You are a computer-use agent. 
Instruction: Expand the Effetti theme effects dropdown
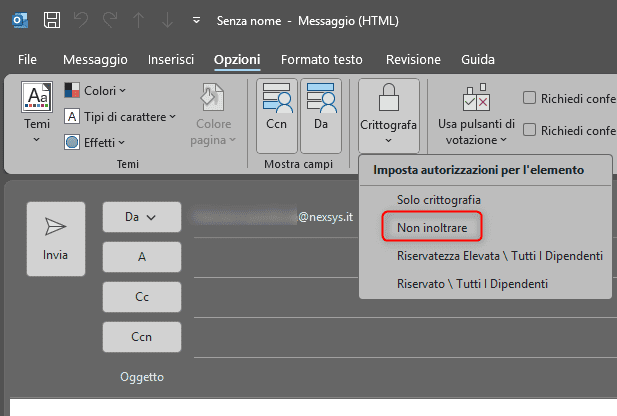coord(94,142)
